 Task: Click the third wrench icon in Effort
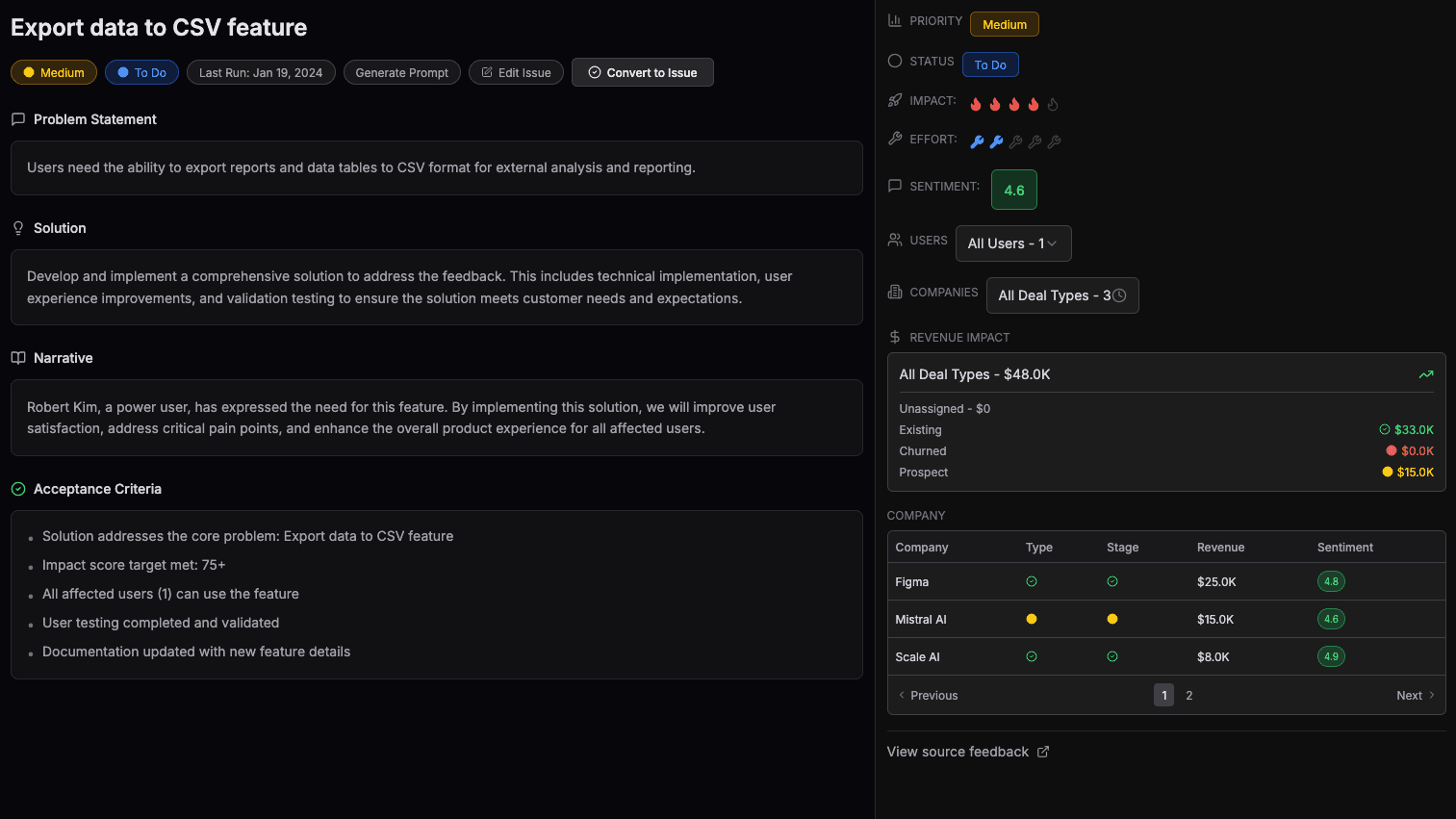(1015, 141)
